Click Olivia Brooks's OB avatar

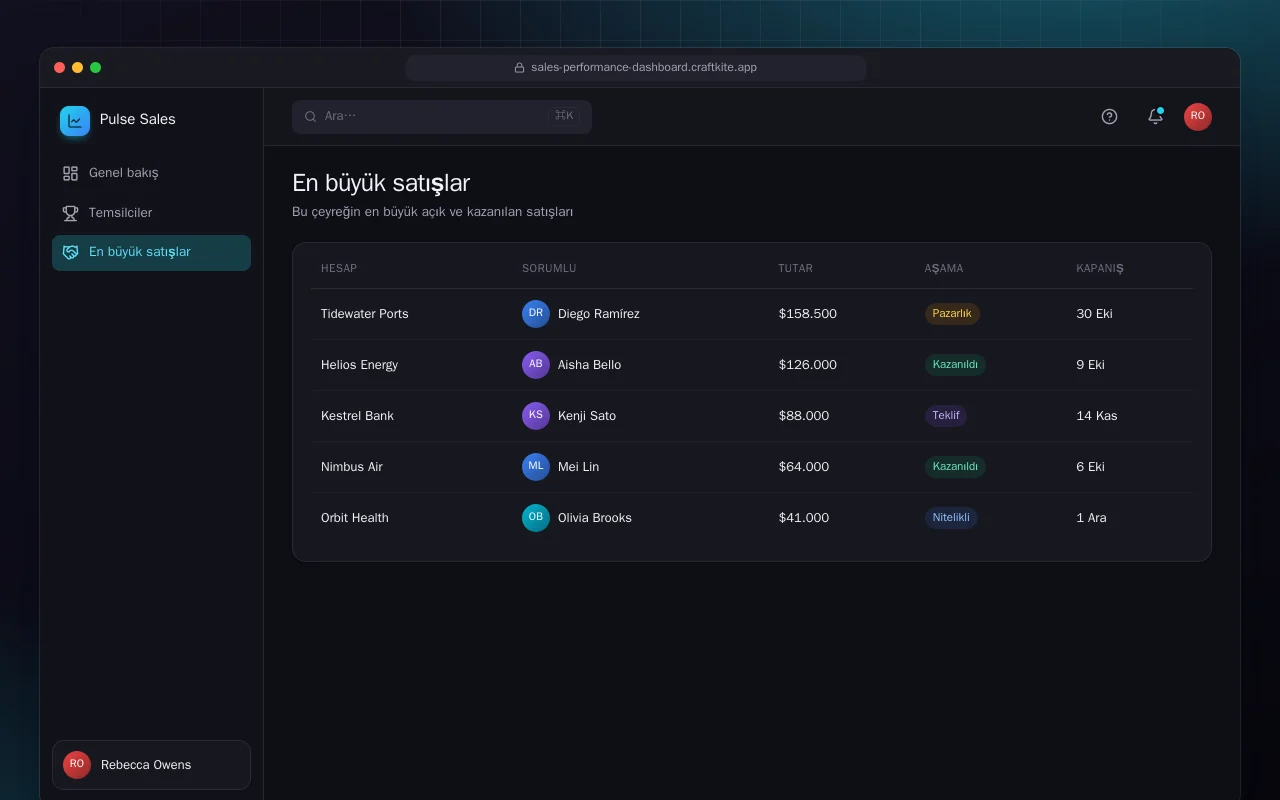536,518
